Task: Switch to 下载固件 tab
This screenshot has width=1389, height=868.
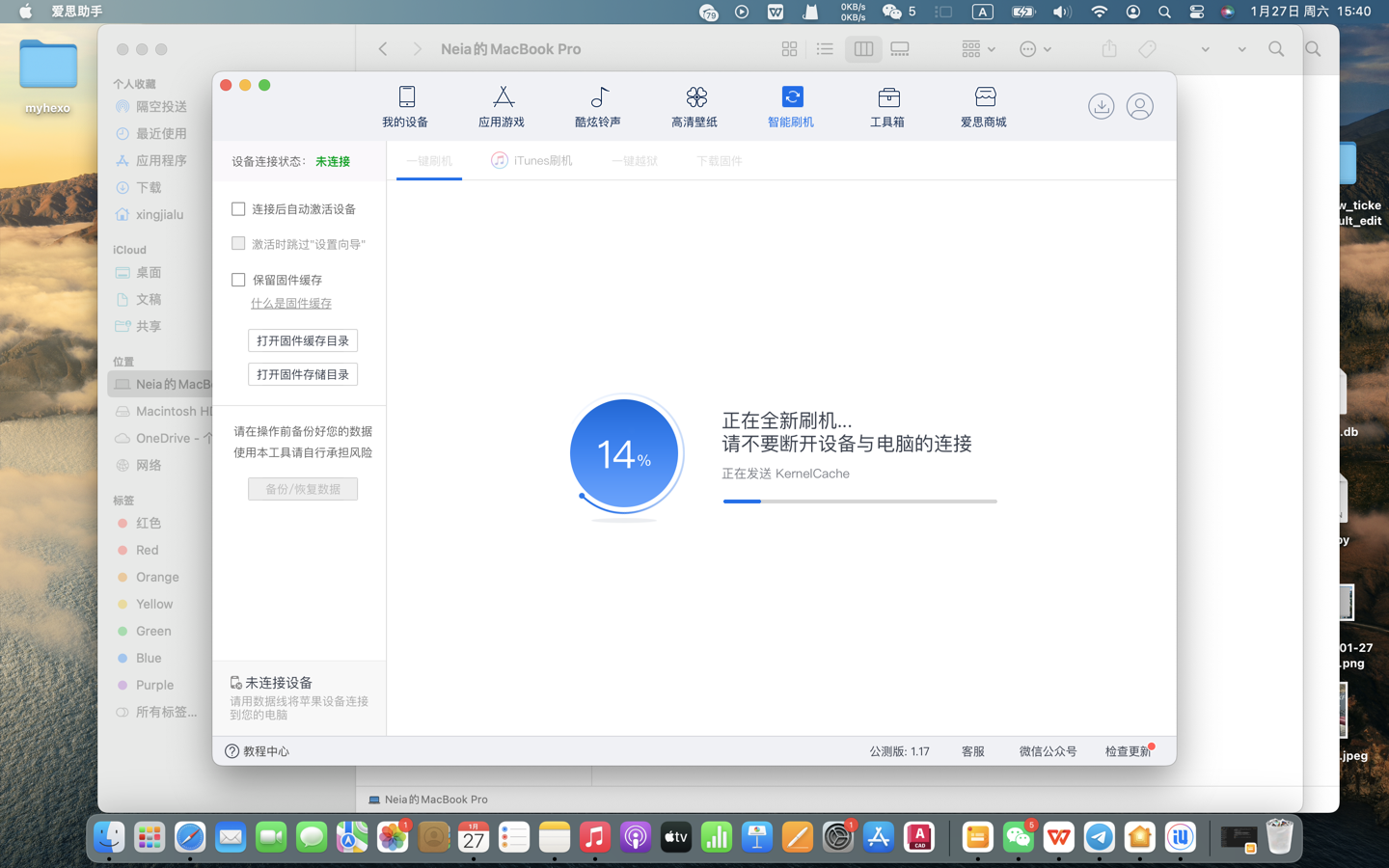Action: click(x=720, y=161)
